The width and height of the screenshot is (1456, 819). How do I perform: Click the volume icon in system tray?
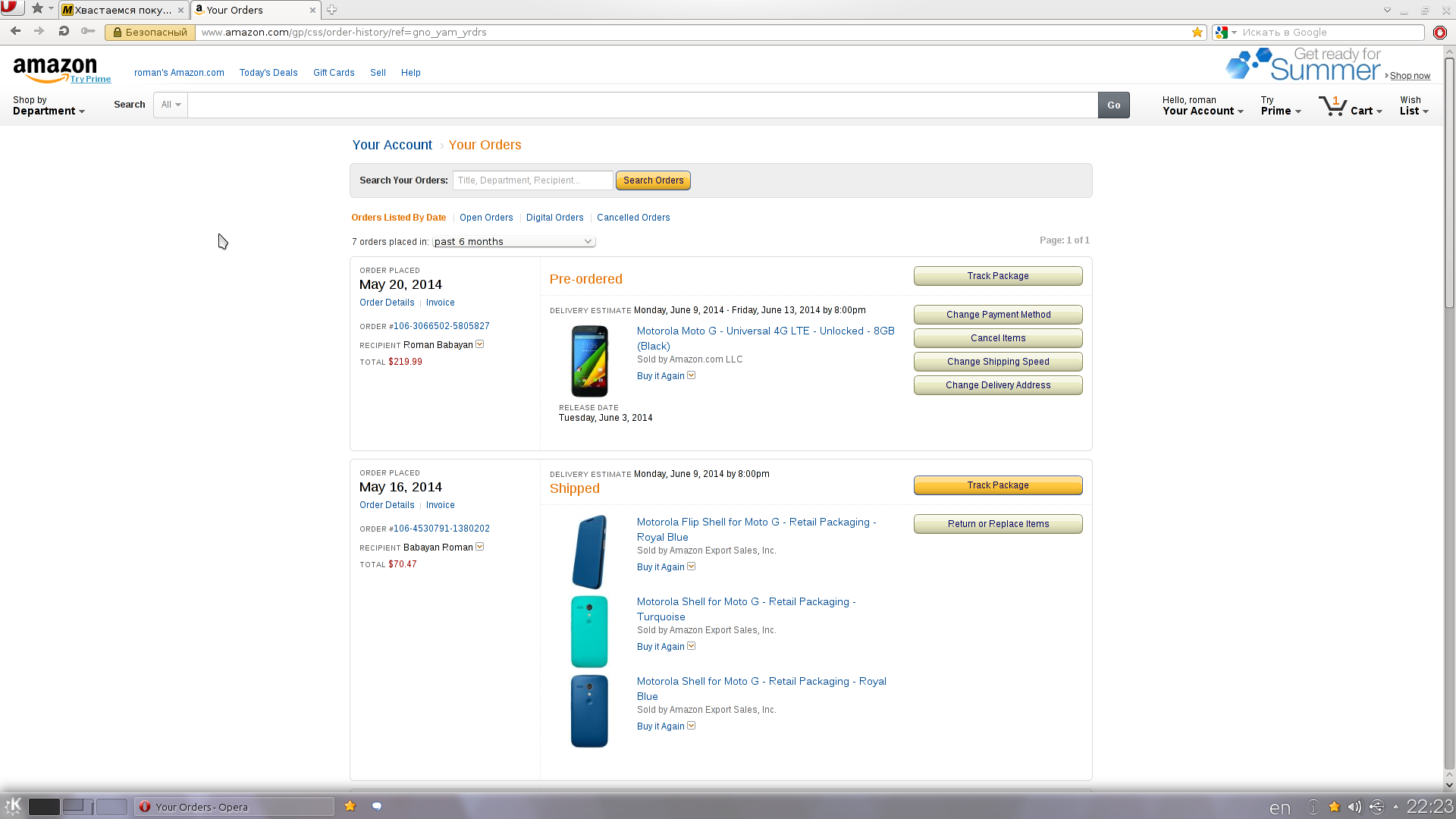point(1354,807)
